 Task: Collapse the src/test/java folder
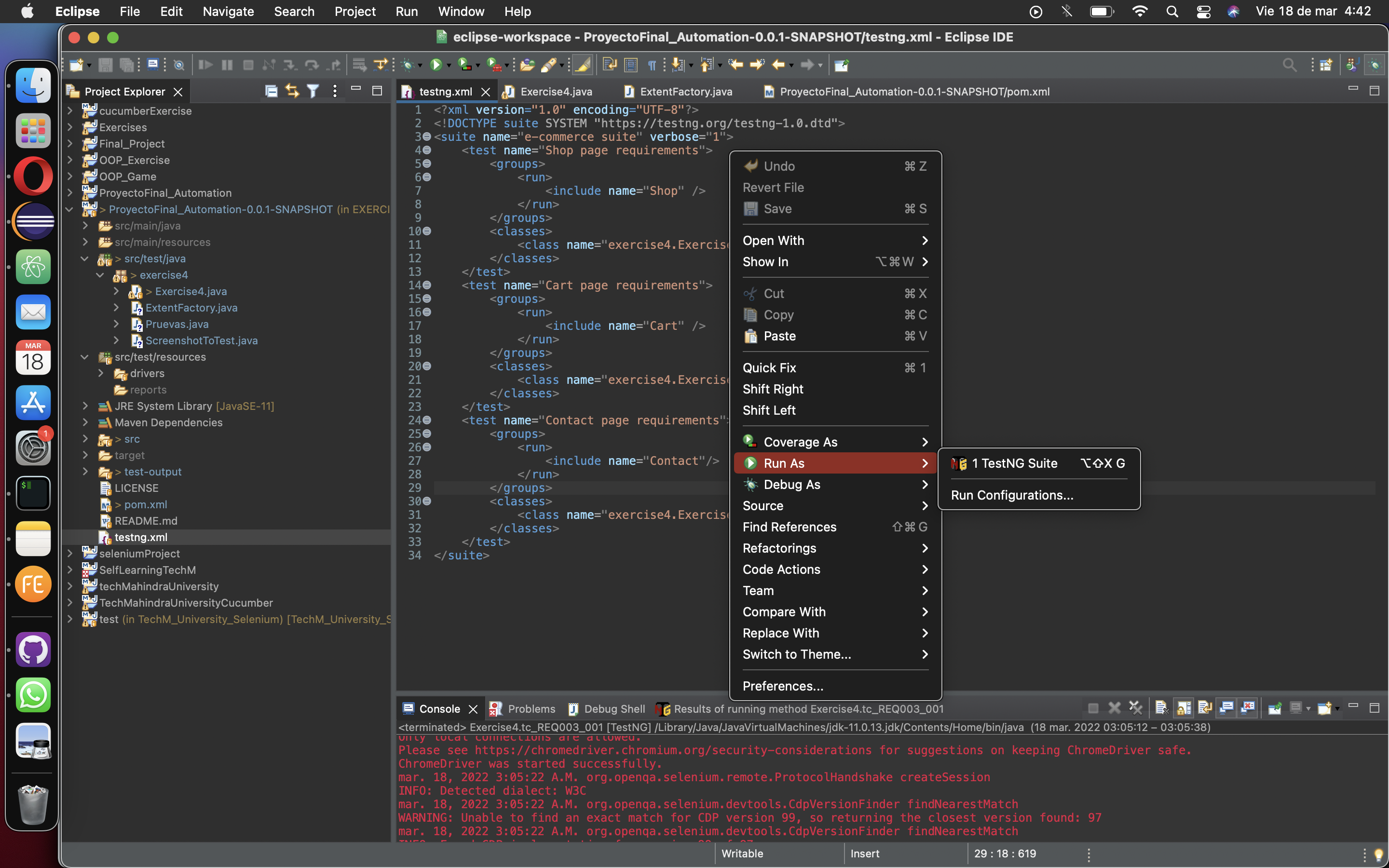pos(85,258)
